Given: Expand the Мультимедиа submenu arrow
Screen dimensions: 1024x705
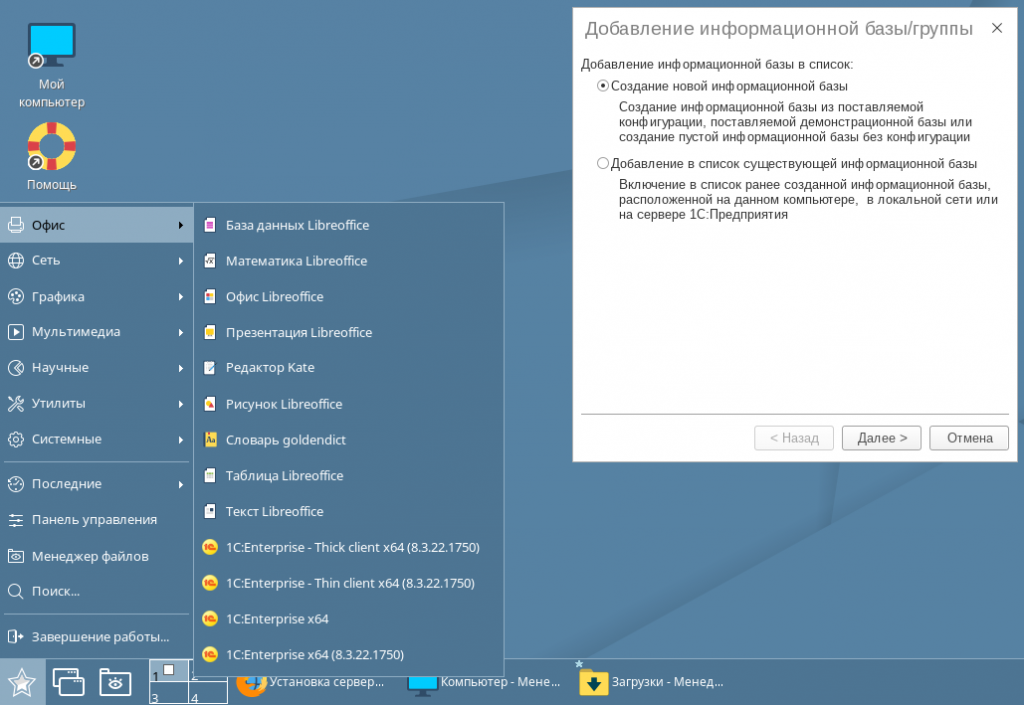Looking at the screenshot, I should 181,332.
